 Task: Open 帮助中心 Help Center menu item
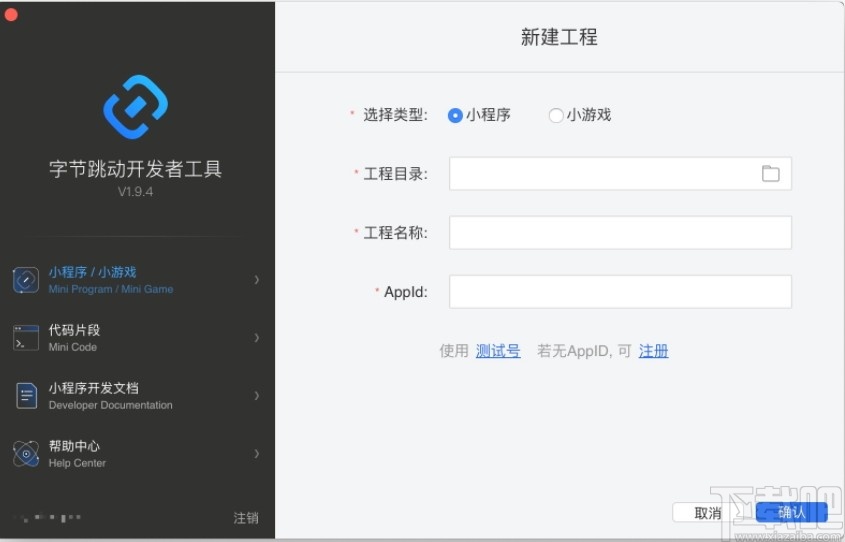[x=137, y=454]
